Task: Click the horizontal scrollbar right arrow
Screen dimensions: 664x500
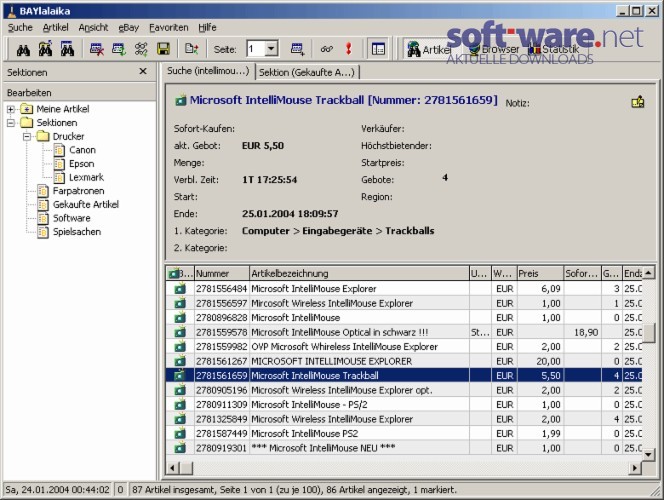Action: tap(635, 468)
